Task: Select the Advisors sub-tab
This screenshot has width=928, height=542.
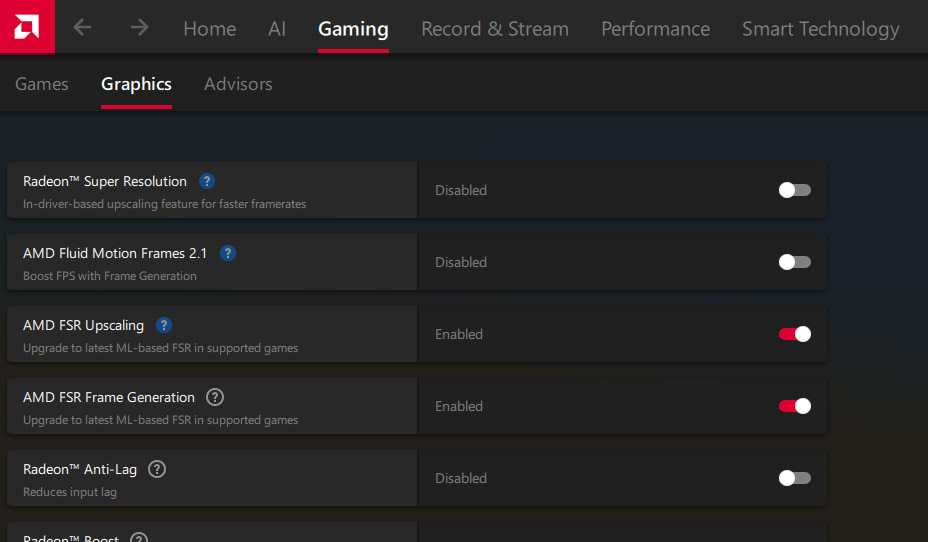Action: pyautogui.click(x=238, y=84)
